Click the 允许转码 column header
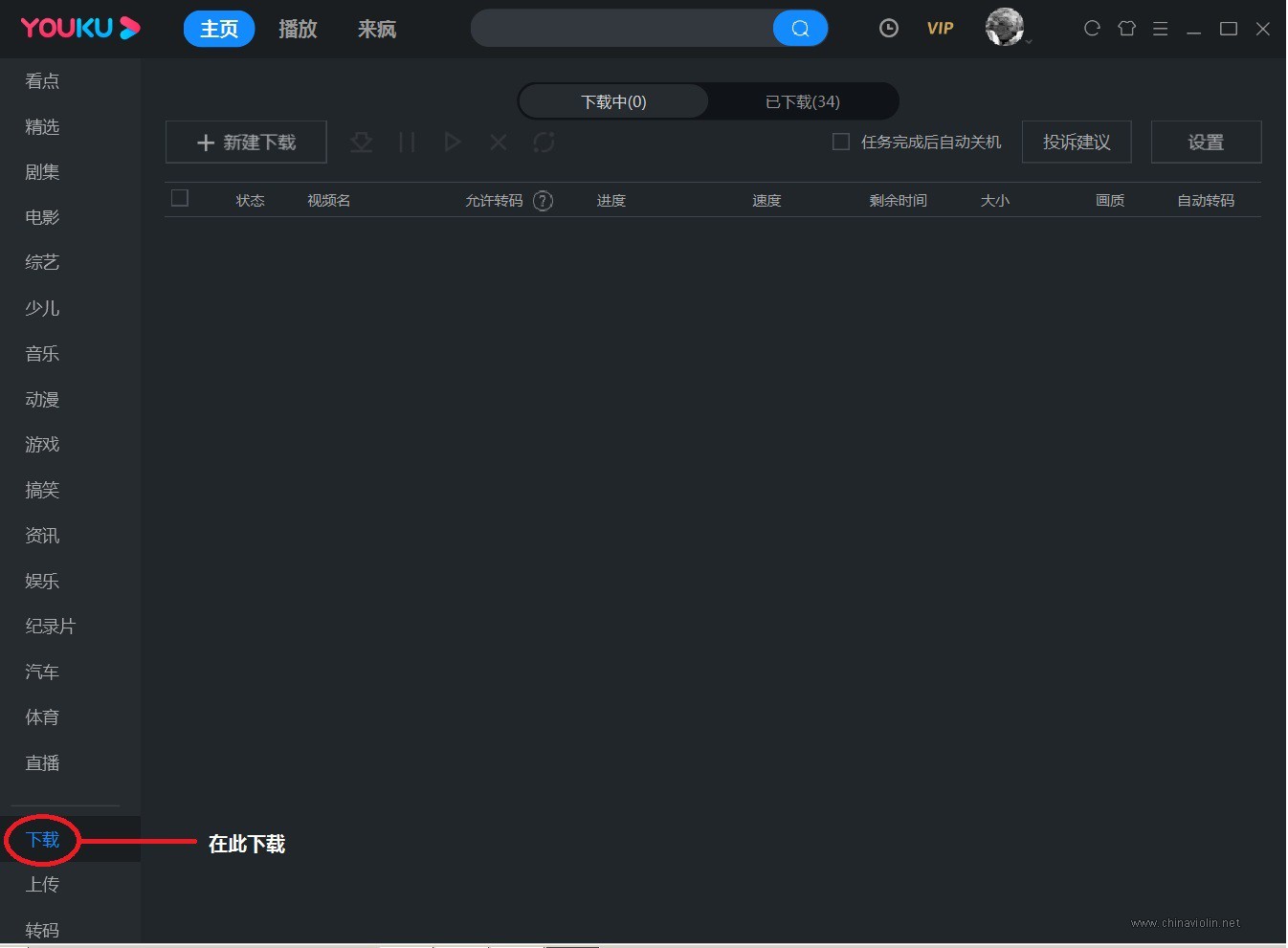This screenshot has height=948, width=1288. point(494,200)
